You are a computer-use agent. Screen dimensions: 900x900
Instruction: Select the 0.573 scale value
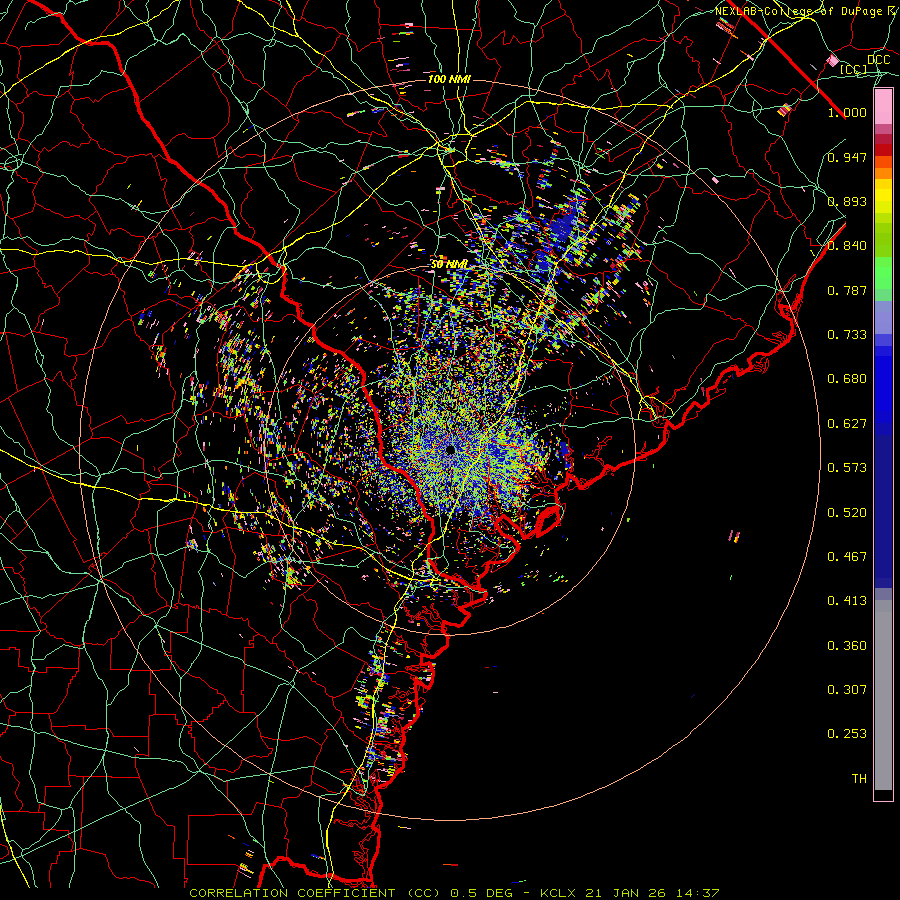coord(847,468)
